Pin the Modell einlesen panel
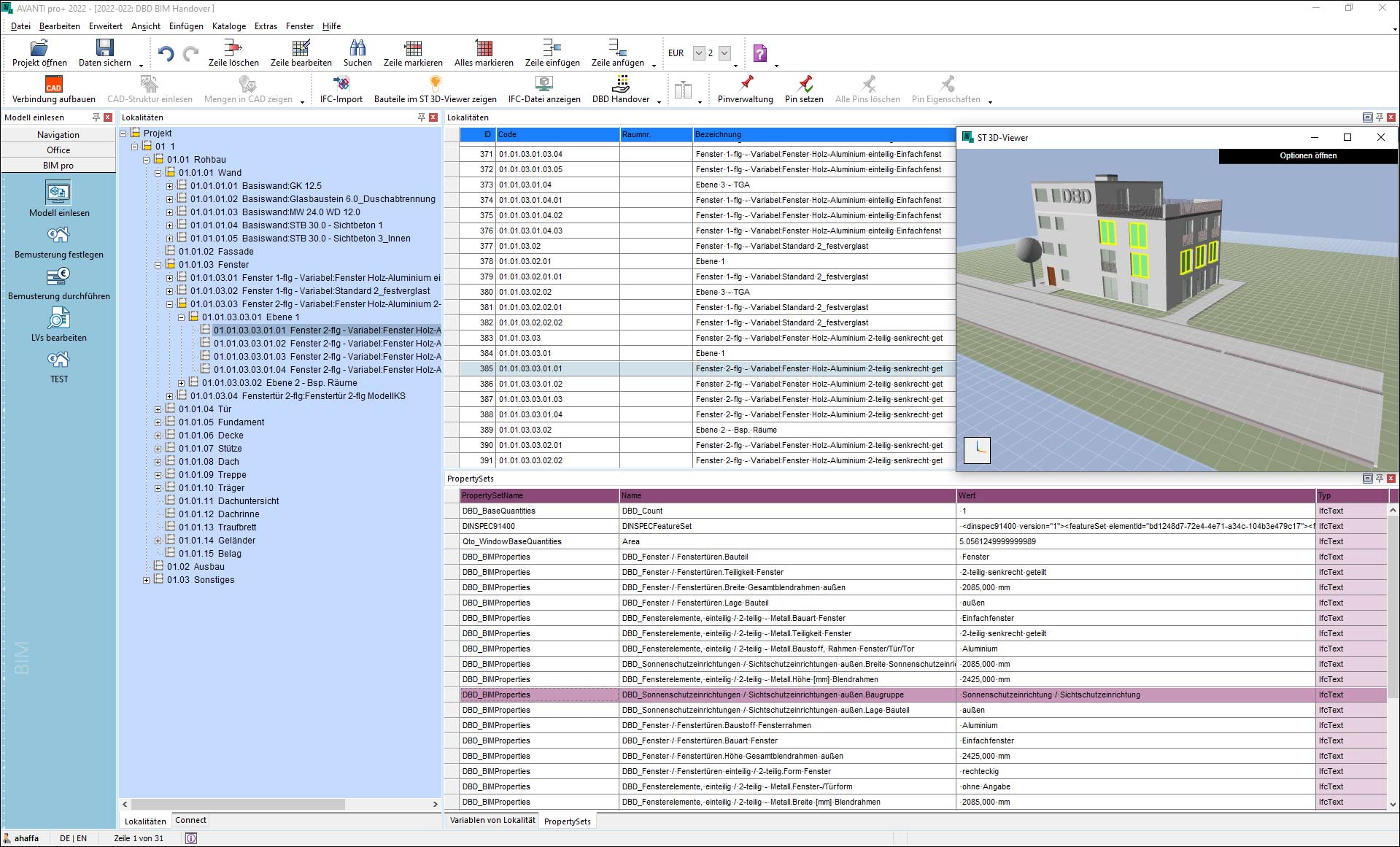1400x847 pixels. pos(96,117)
